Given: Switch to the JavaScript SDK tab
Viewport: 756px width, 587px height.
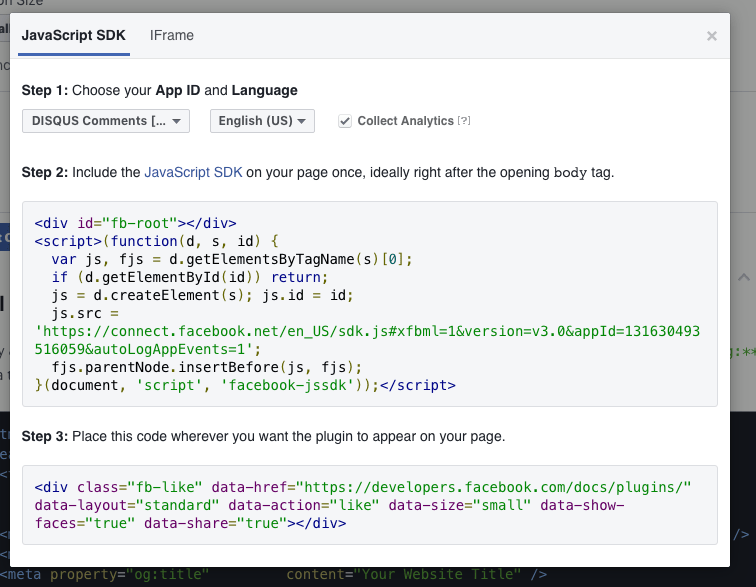Looking at the screenshot, I should pyautogui.click(x=73, y=35).
